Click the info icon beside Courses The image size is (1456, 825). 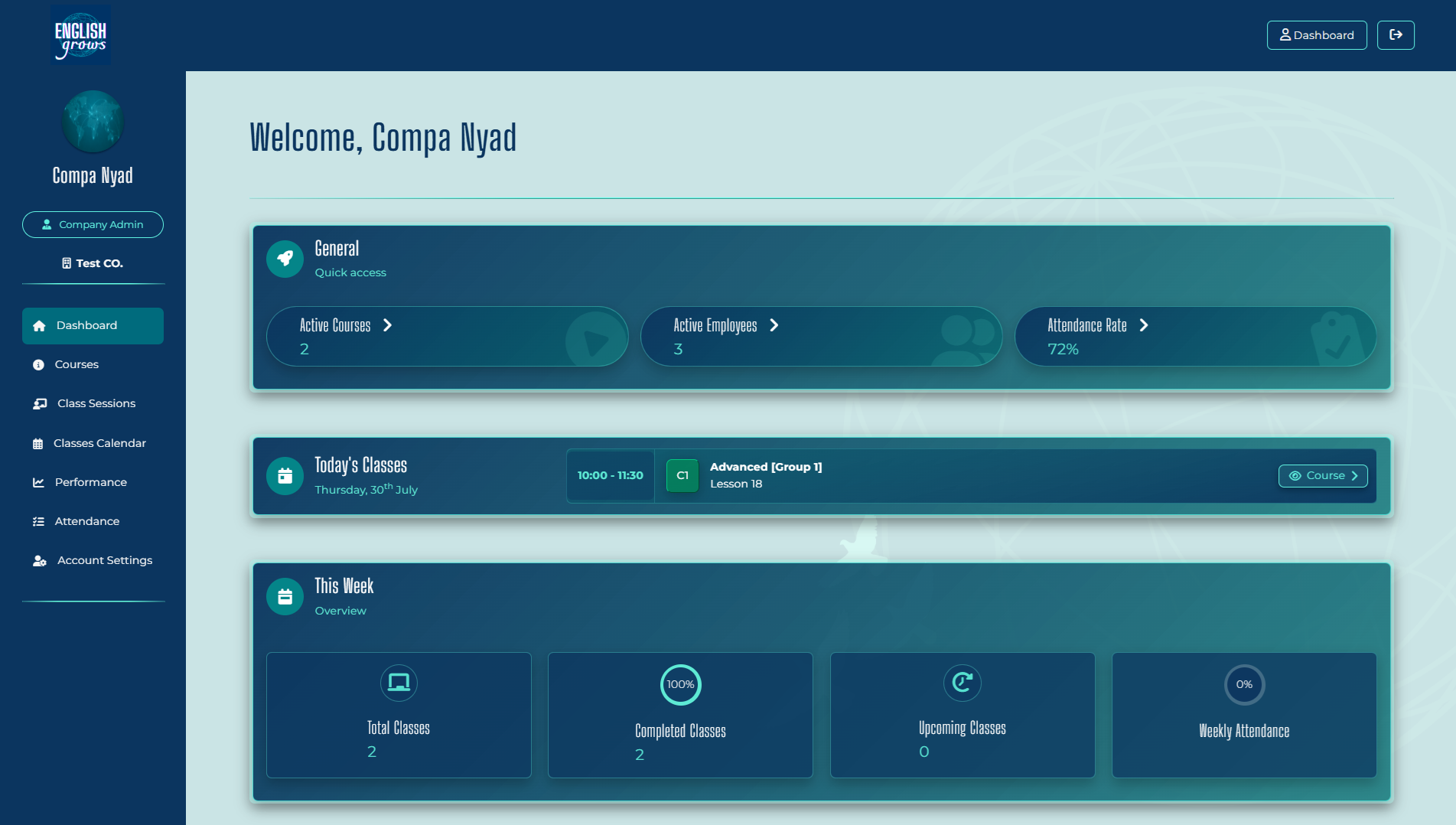tap(38, 365)
